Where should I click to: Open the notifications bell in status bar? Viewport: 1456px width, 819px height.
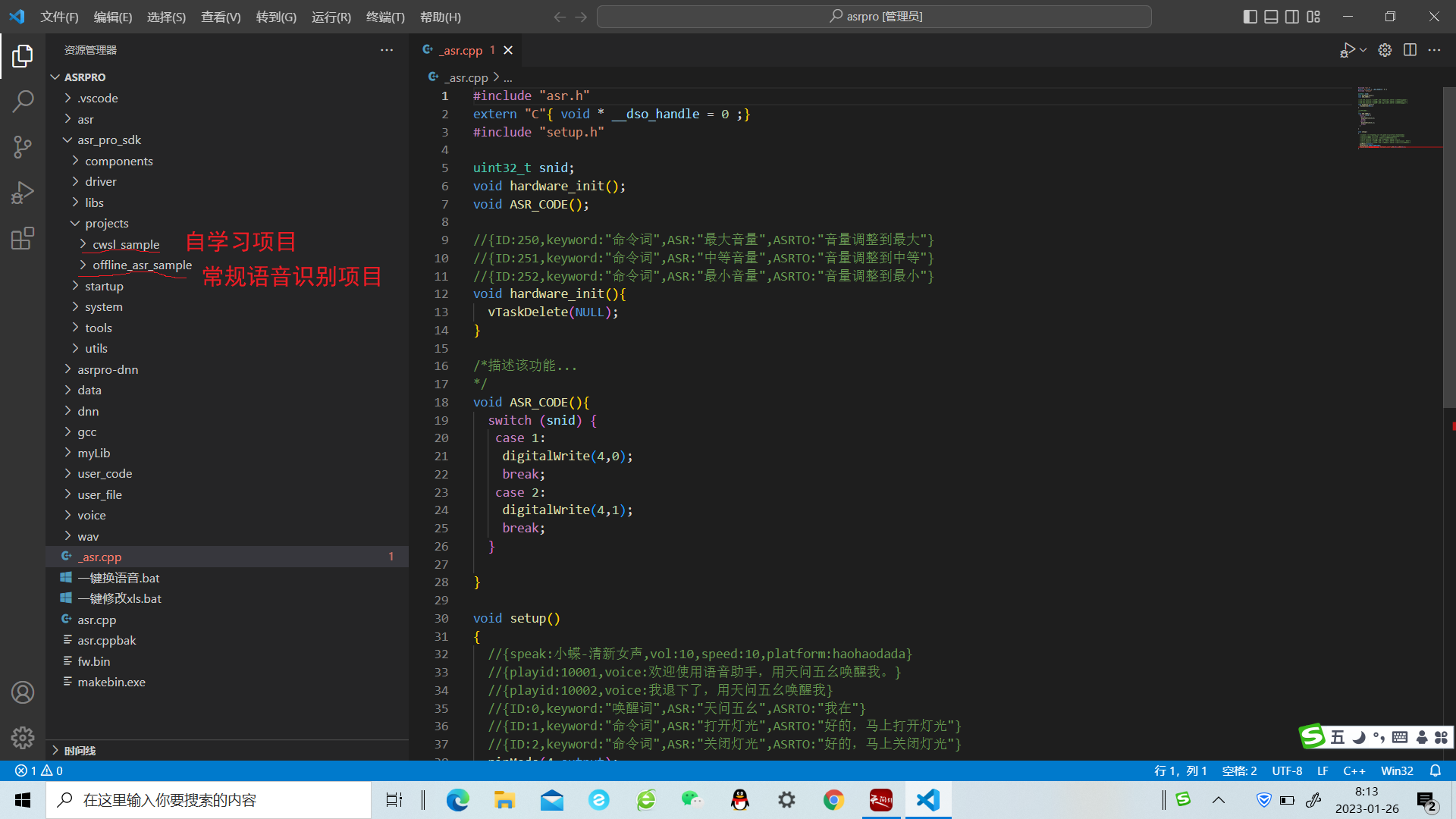(1435, 770)
